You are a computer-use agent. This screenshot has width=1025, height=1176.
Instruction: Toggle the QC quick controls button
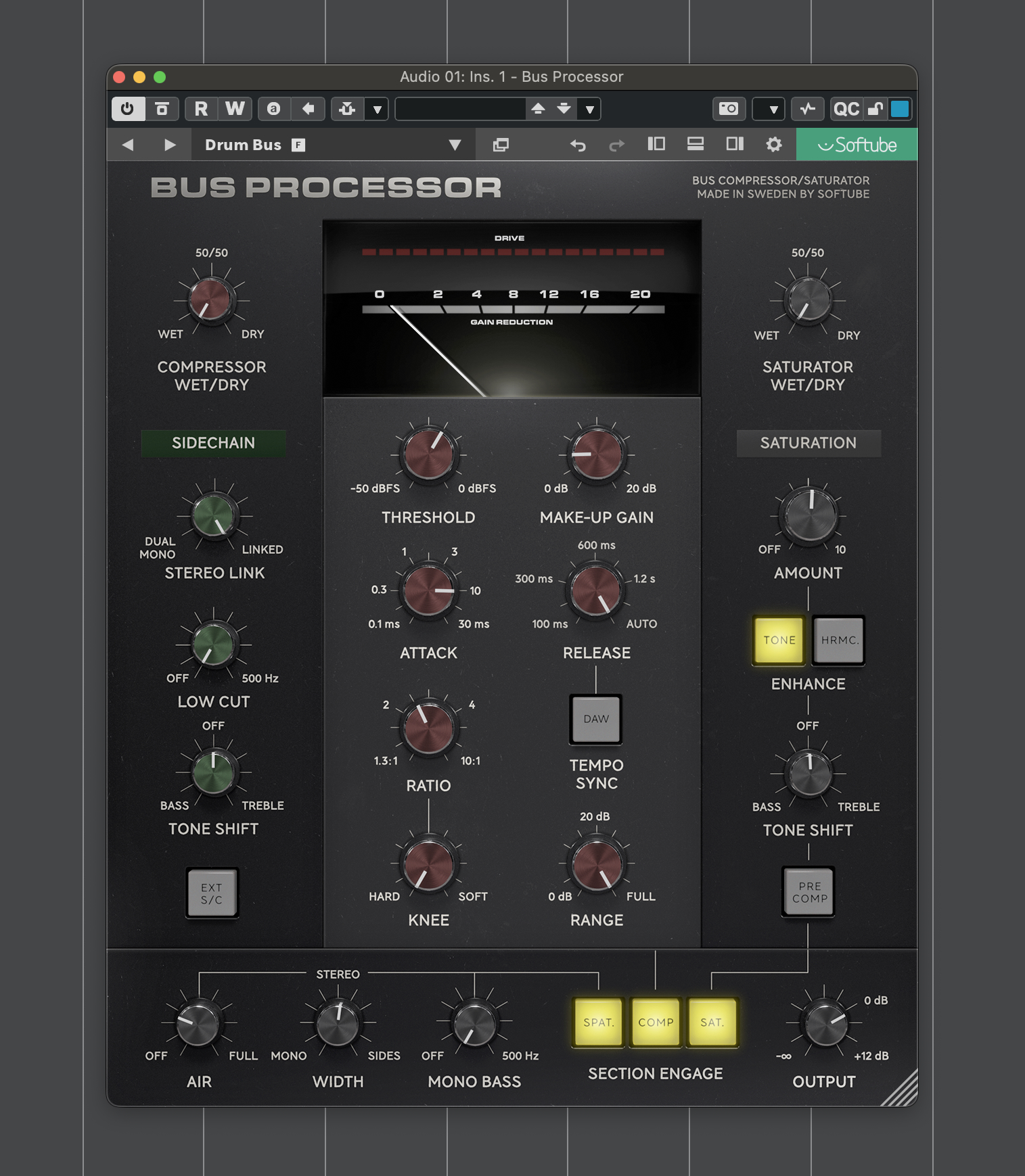point(846,109)
